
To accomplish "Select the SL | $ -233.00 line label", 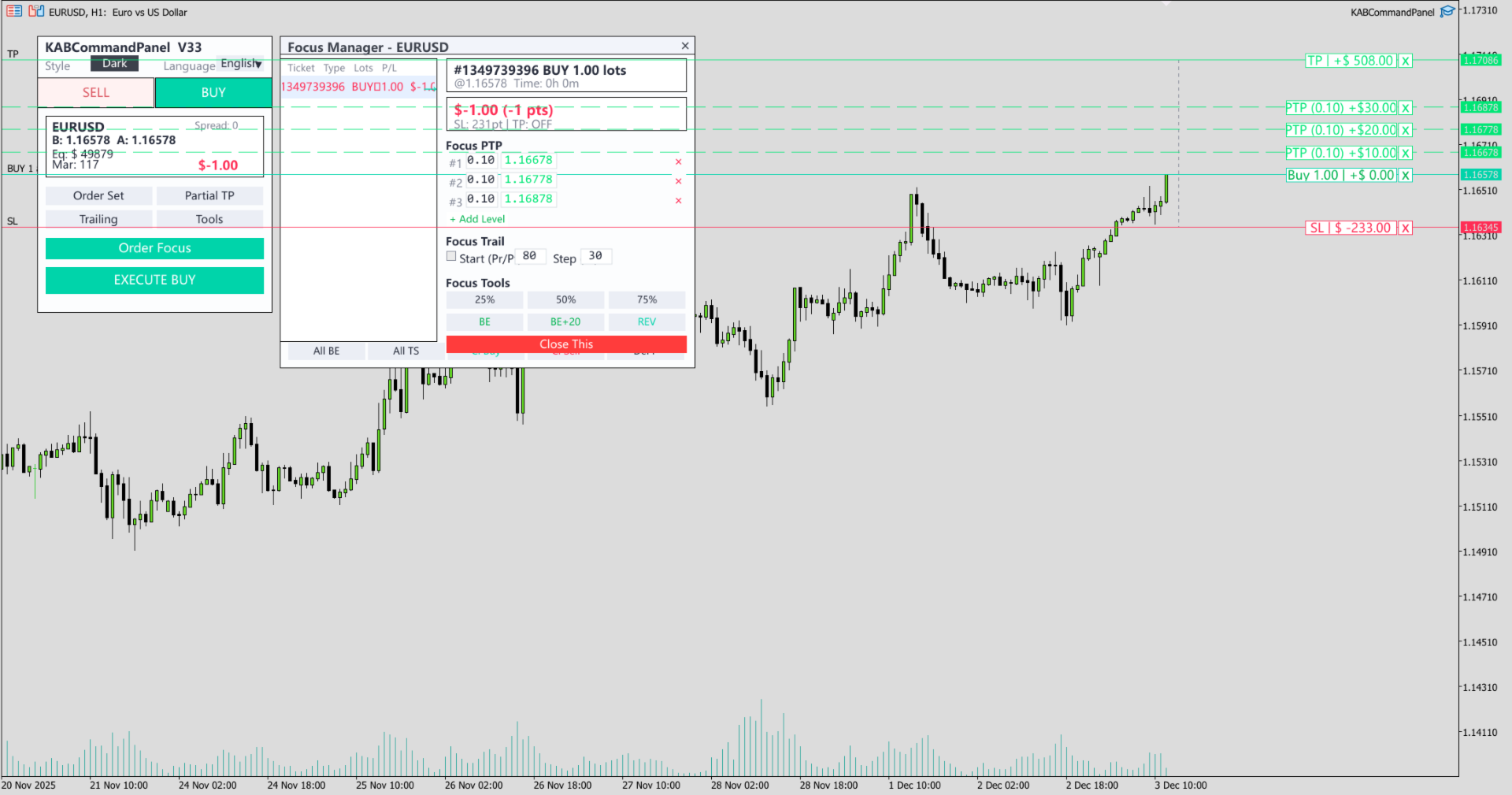I will pyautogui.click(x=1351, y=228).
